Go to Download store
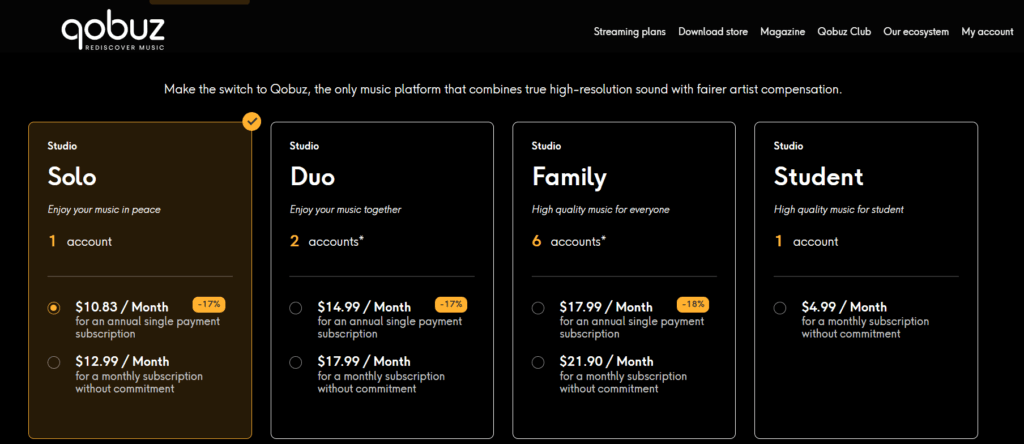This screenshot has height=444, width=1024. pos(712,32)
